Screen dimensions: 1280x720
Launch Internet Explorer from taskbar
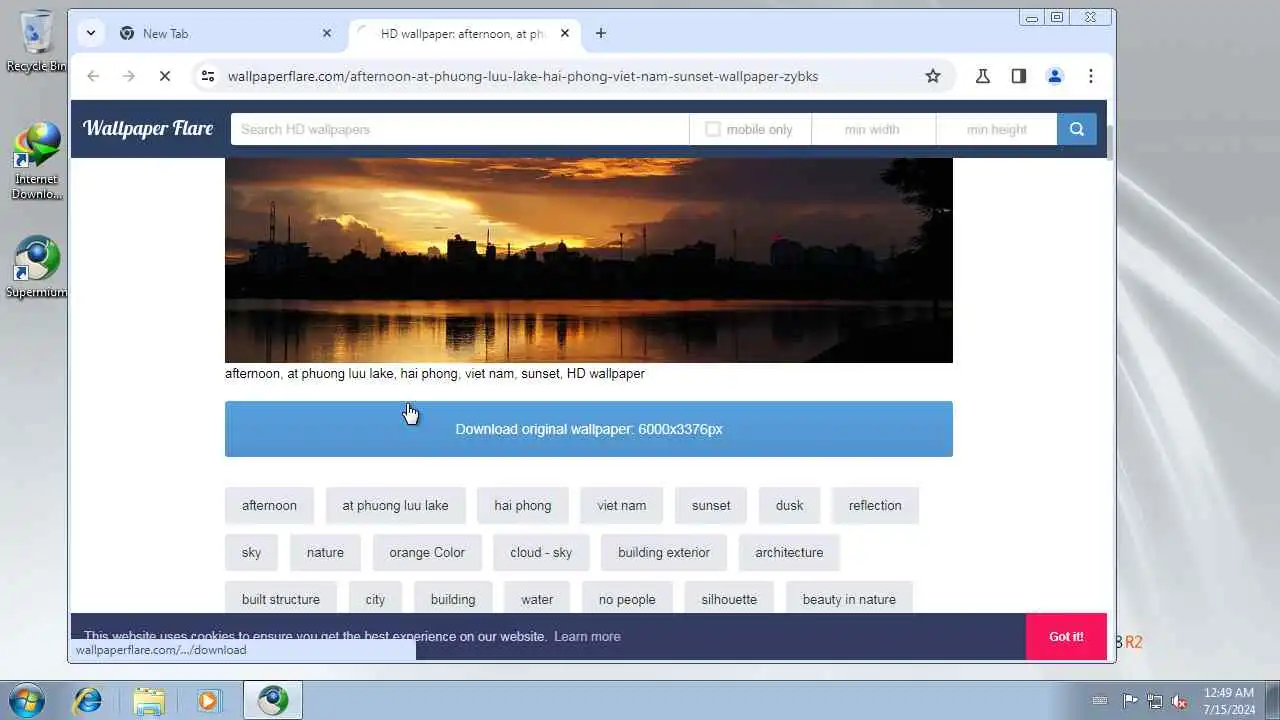[x=88, y=700]
